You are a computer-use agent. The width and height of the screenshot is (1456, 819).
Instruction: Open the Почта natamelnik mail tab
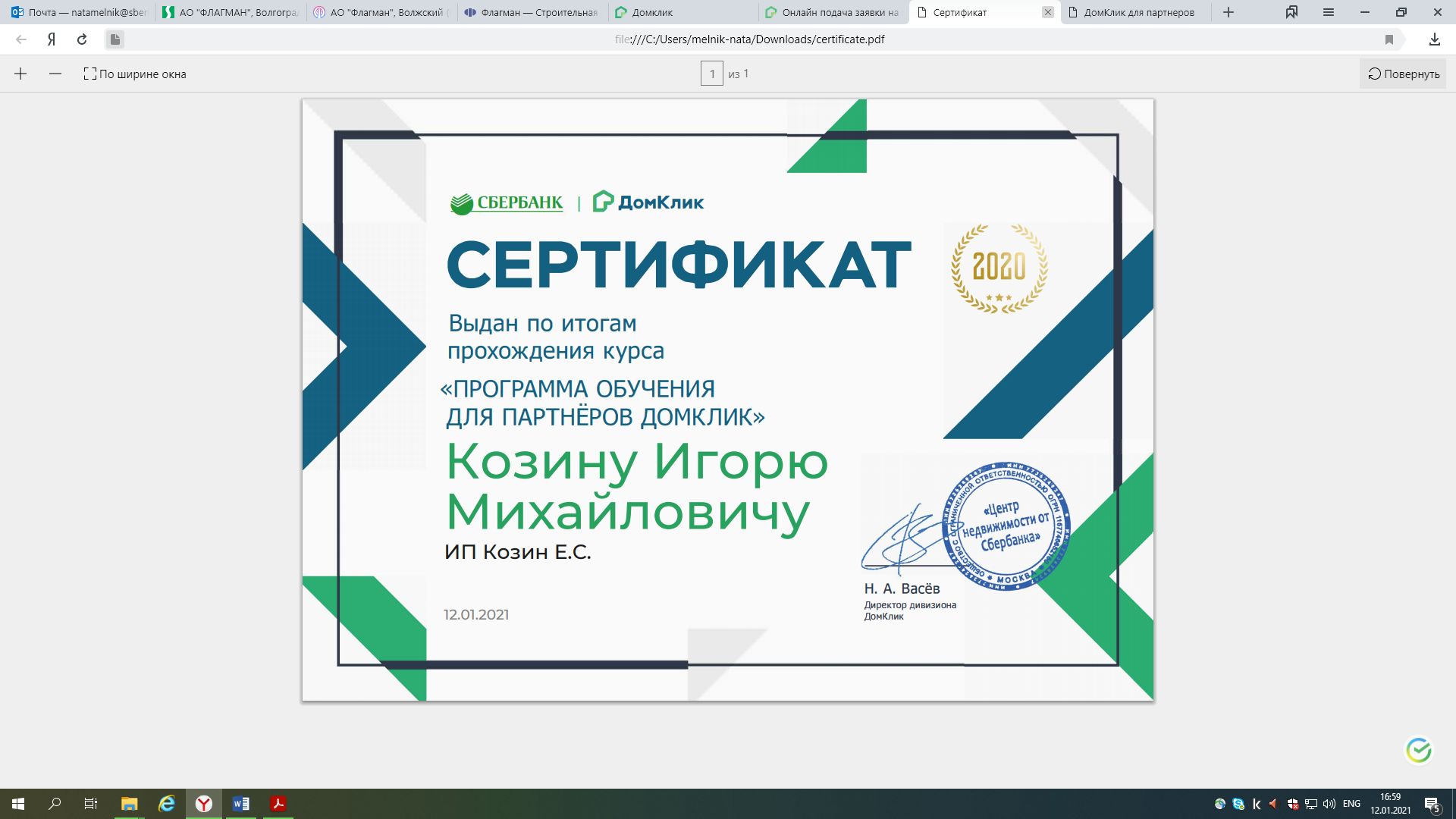pos(79,12)
